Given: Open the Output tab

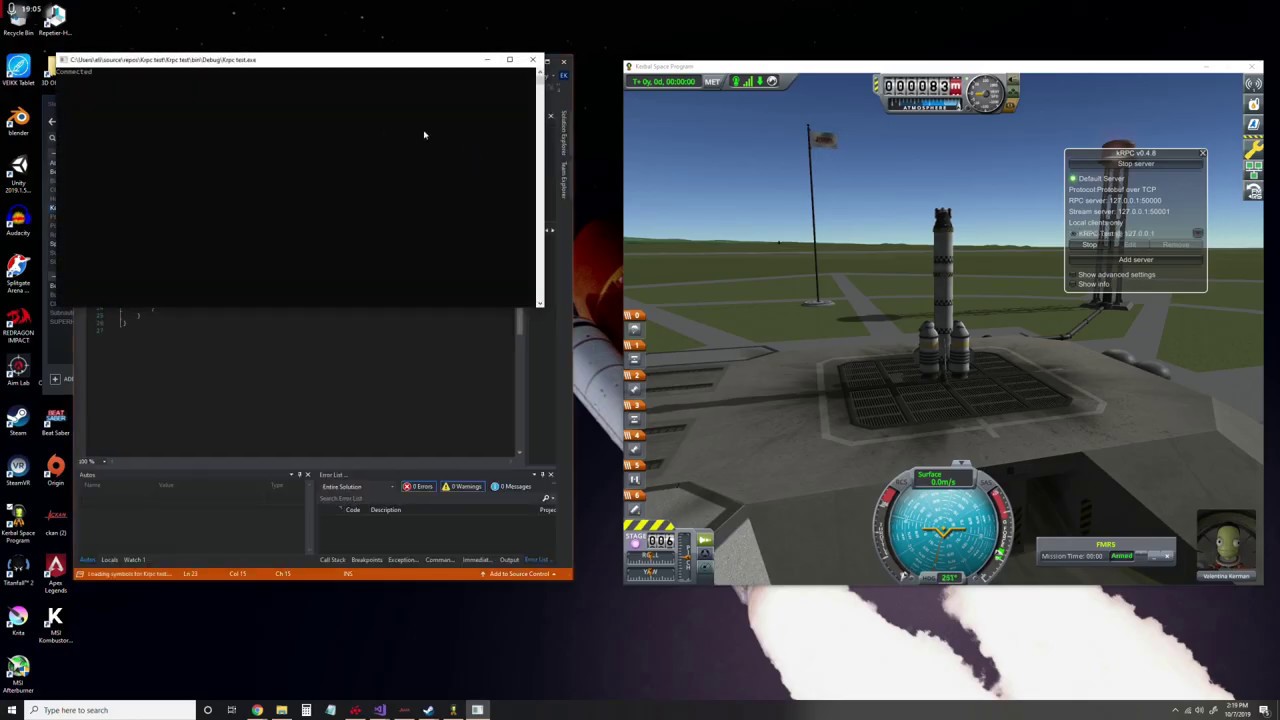Looking at the screenshot, I should [509, 560].
